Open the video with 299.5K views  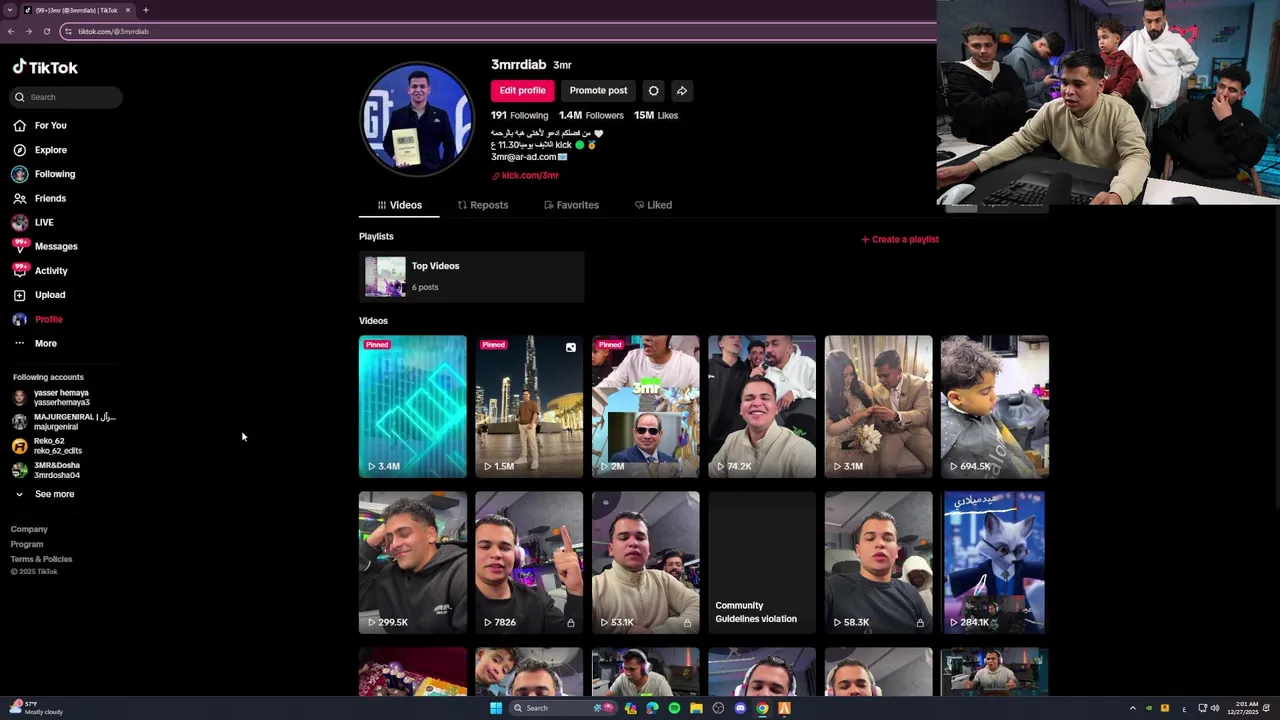click(413, 562)
